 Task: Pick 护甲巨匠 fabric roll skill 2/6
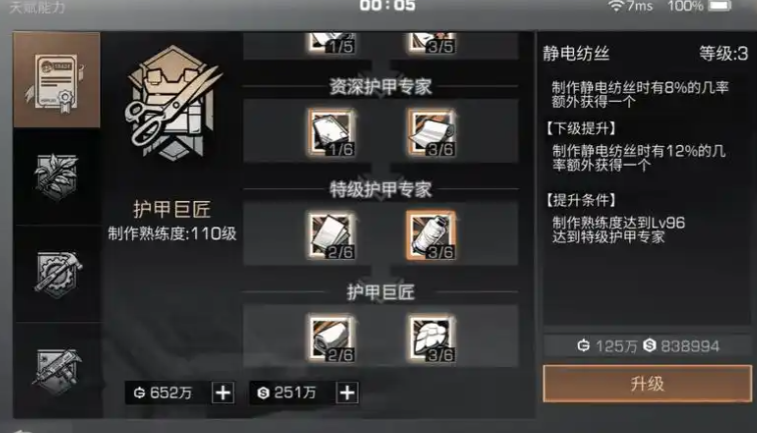[x=331, y=338]
